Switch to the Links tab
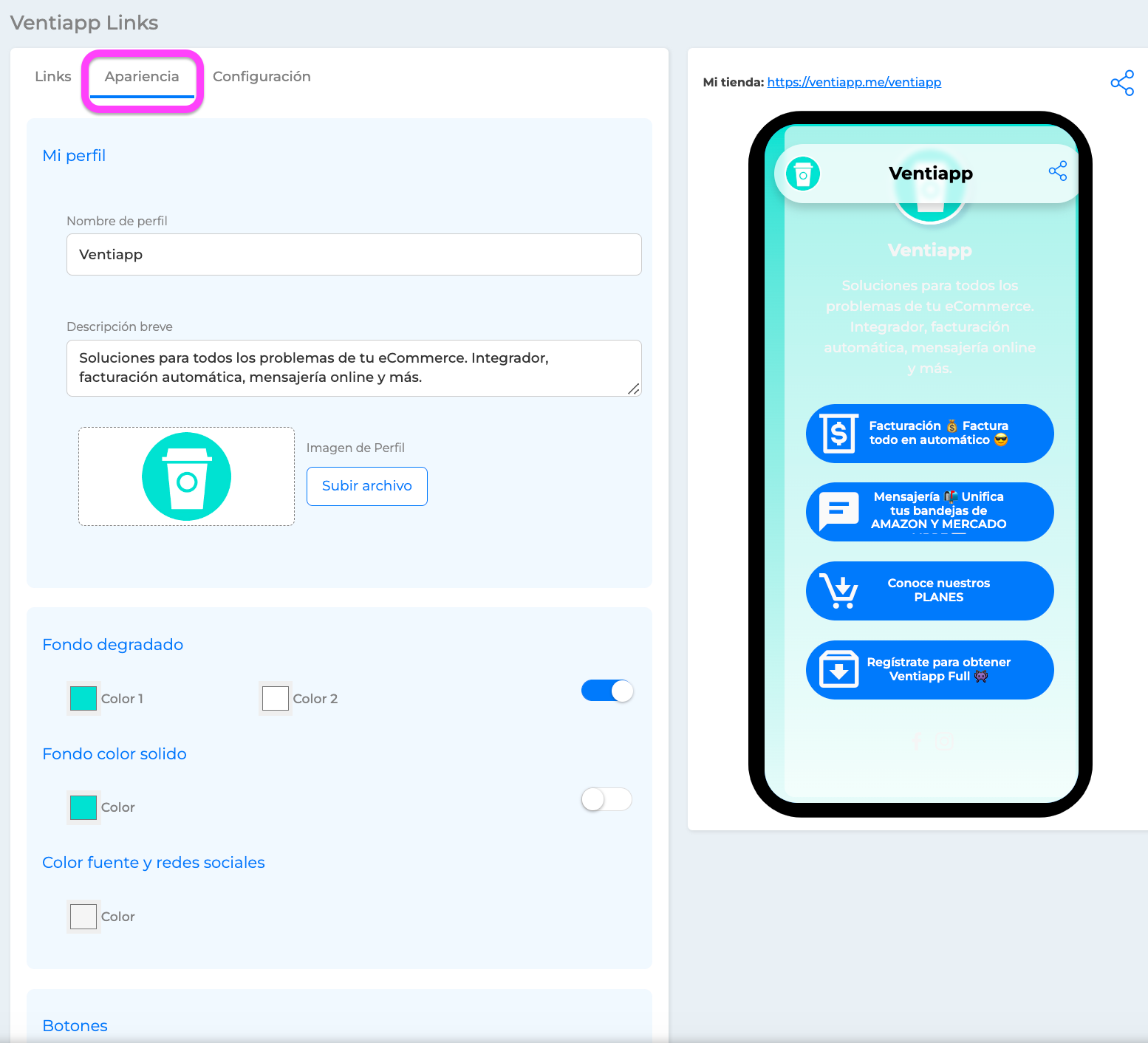The image size is (1148, 1043). point(53,77)
